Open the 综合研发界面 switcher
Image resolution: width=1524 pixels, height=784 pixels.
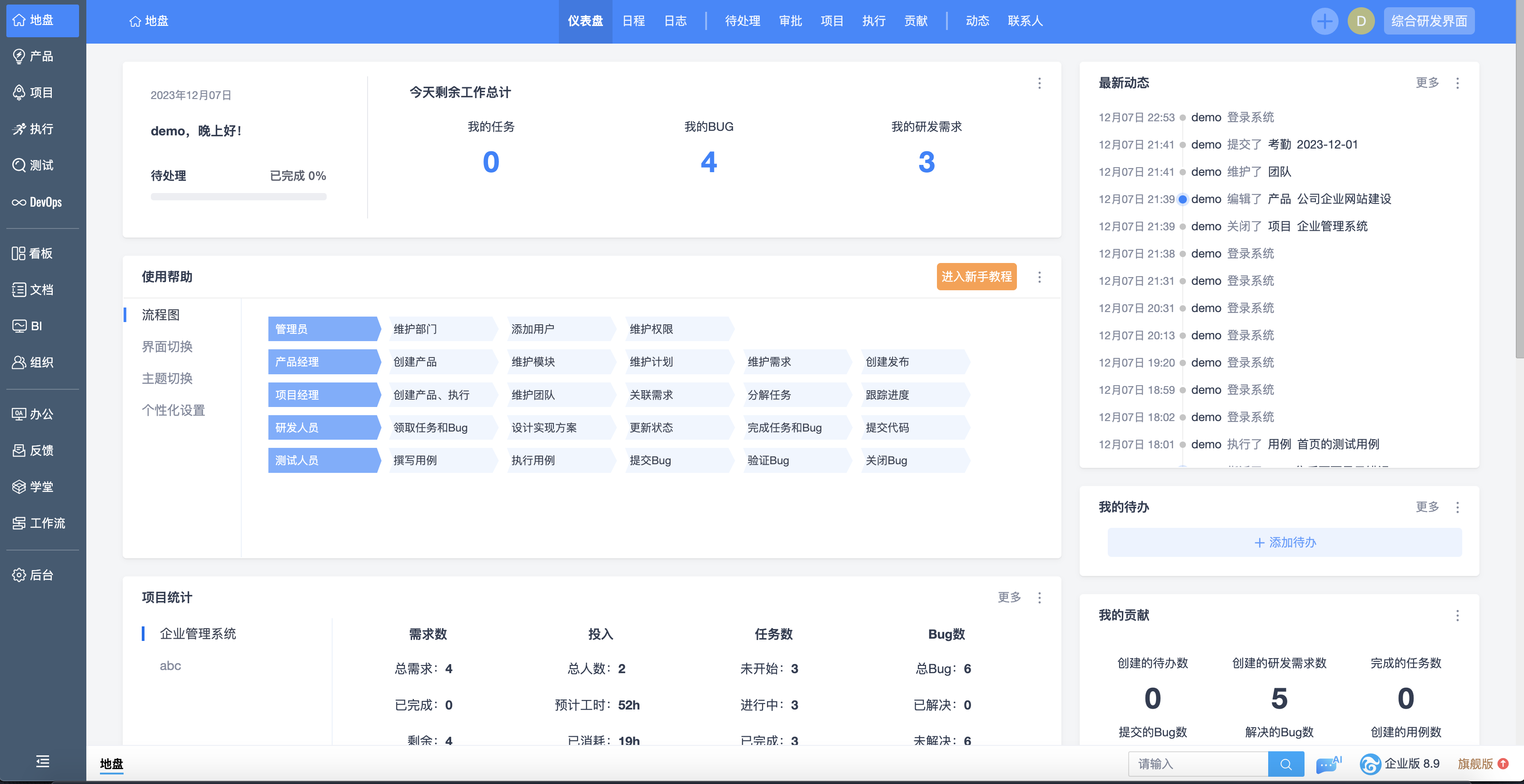(x=1429, y=21)
